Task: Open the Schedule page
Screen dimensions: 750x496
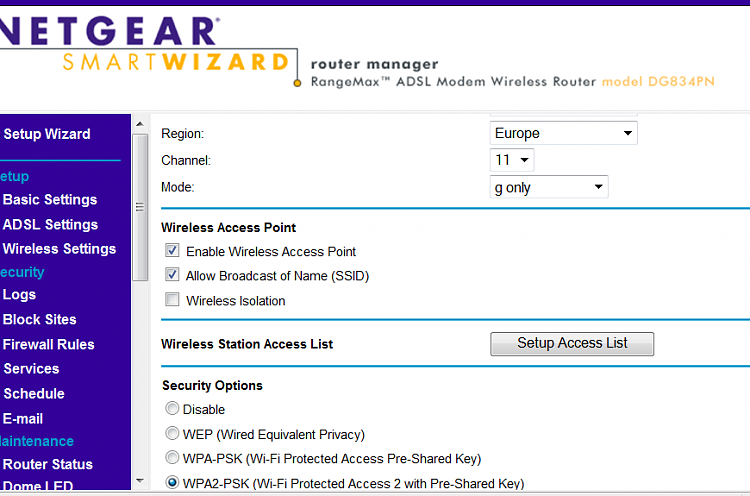Action: pyautogui.click(x=34, y=394)
